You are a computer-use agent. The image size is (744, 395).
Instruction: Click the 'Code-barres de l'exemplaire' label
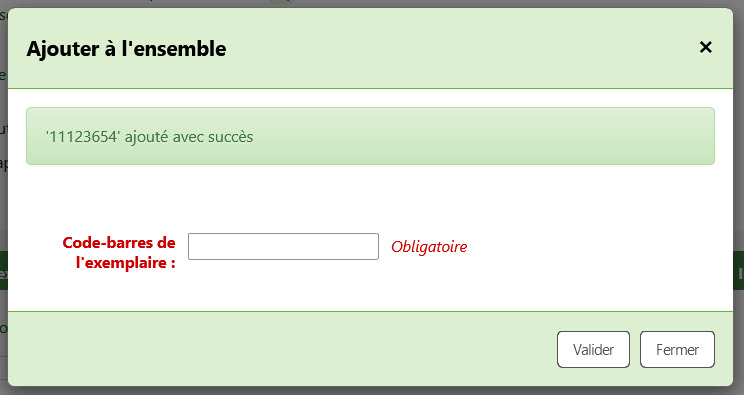click(x=119, y=252)
